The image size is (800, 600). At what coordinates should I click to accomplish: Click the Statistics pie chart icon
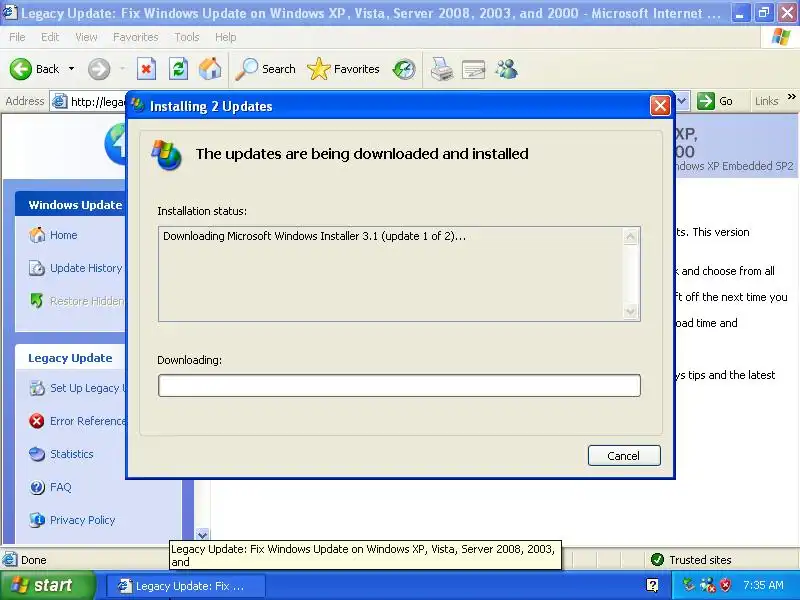coord(37,454)
